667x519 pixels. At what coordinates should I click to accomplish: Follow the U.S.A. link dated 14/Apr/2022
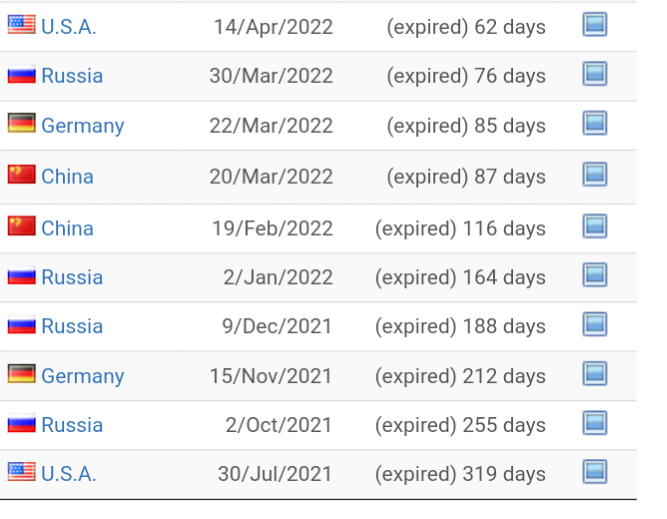[69, 27]
